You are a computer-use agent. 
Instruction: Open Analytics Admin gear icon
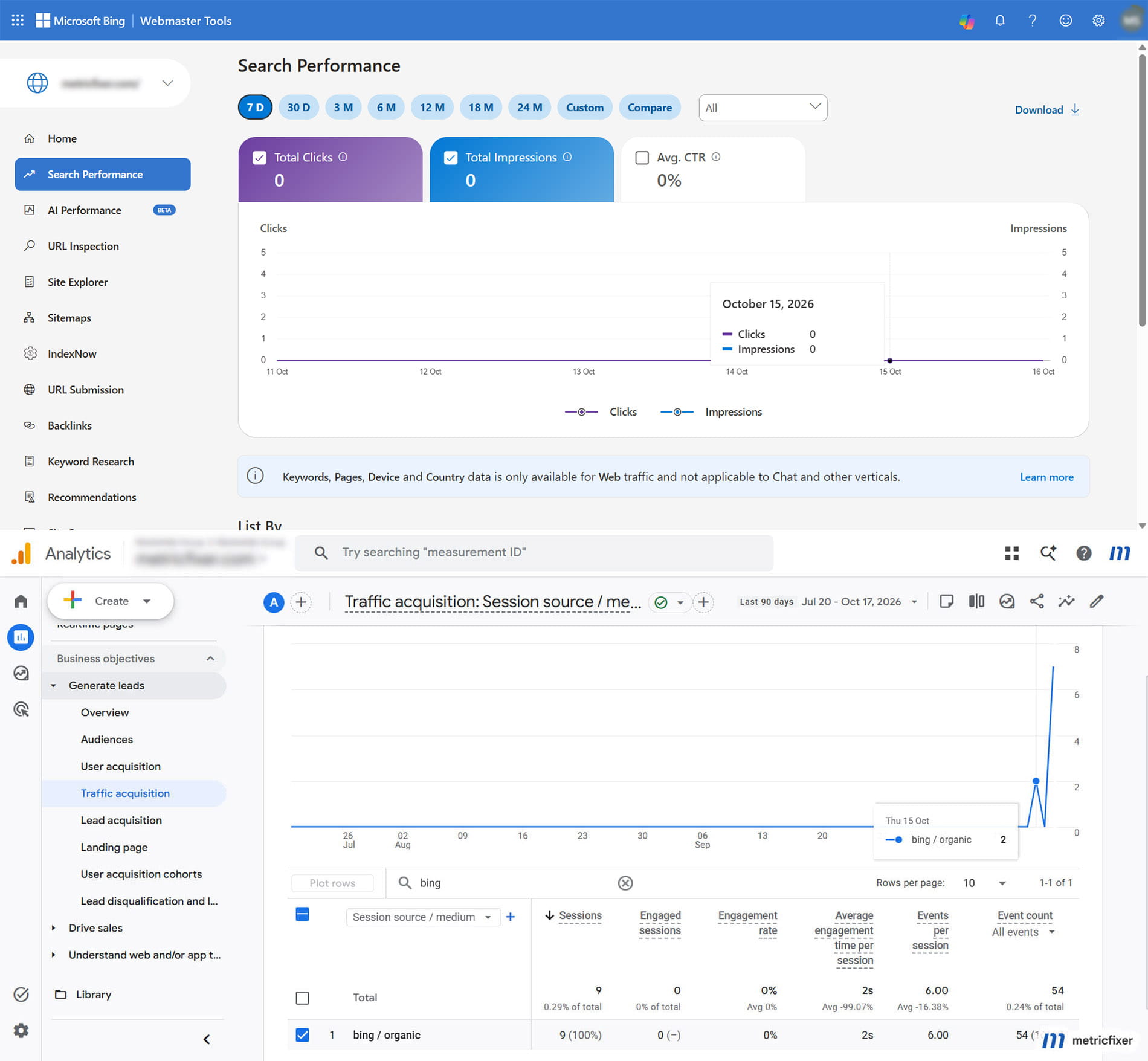click(21, 1030)
